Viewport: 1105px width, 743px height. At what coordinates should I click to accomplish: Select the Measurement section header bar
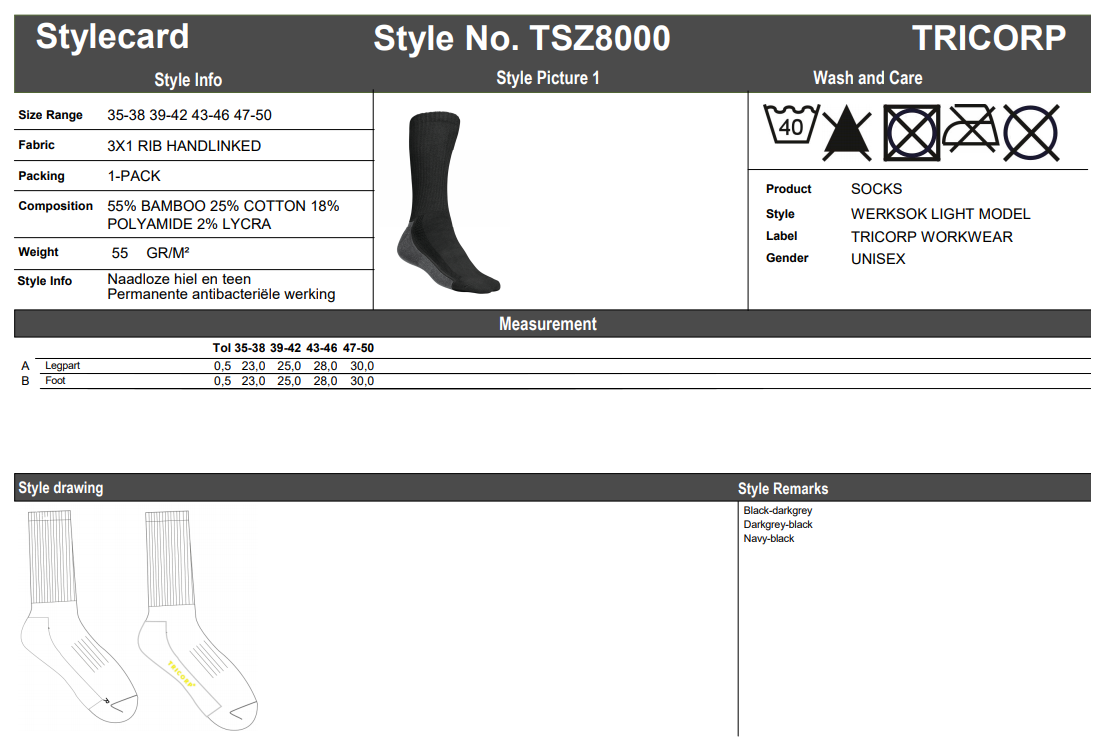[548, 324]
